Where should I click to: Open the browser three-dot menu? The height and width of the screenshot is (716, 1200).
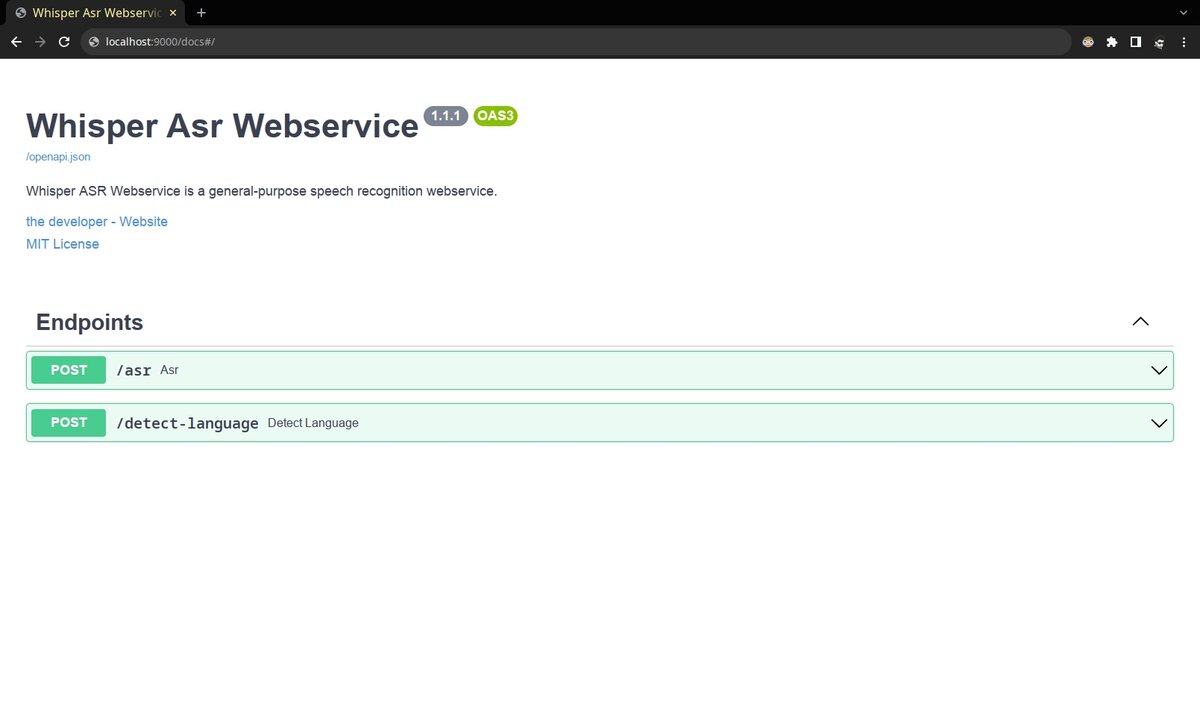click(1182, 42)
